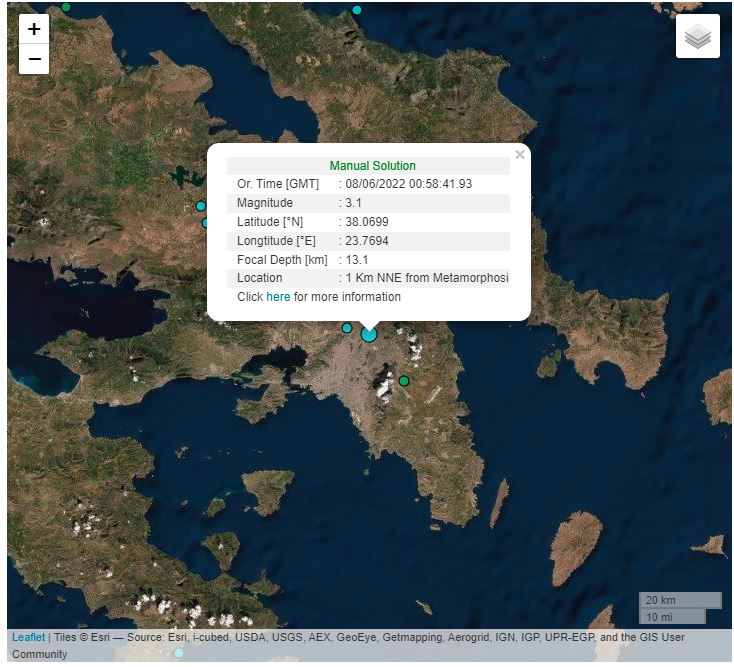The image size is (734, 667).
Task: Click the pale cyan marker in the attribution bar
Action: click(179, 652)
